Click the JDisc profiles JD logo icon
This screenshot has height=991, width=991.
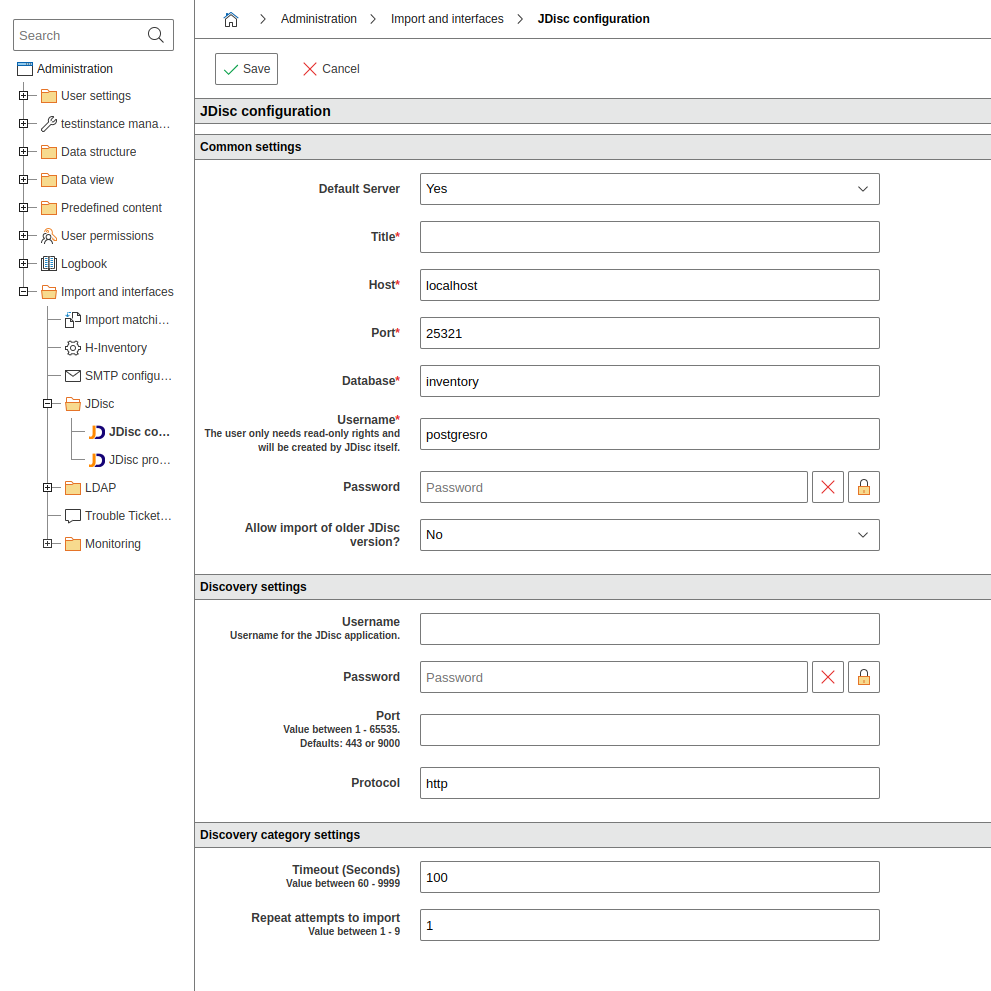[97, 460]
